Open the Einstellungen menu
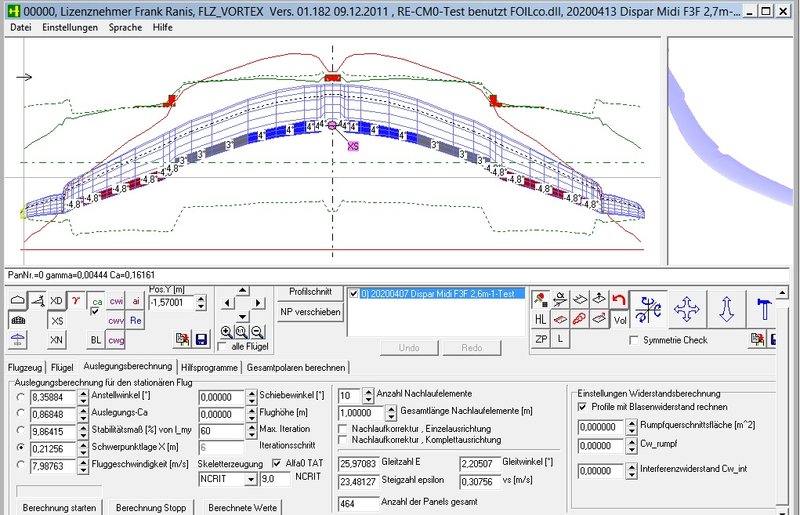Image resolution: width=800 pixels, height=515 pixels. 69,27
